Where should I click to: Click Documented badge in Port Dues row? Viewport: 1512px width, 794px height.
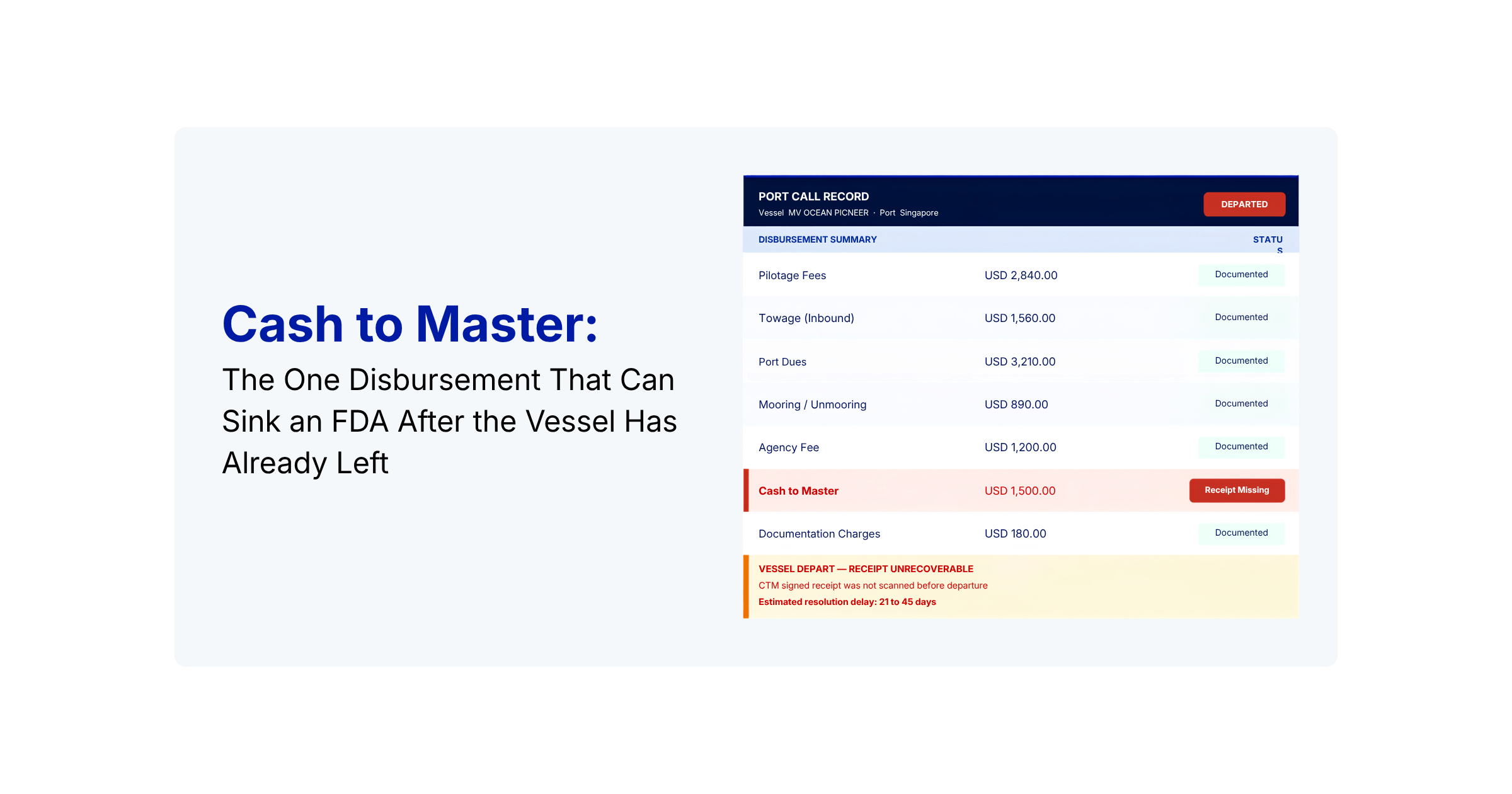pos(1241,361)
